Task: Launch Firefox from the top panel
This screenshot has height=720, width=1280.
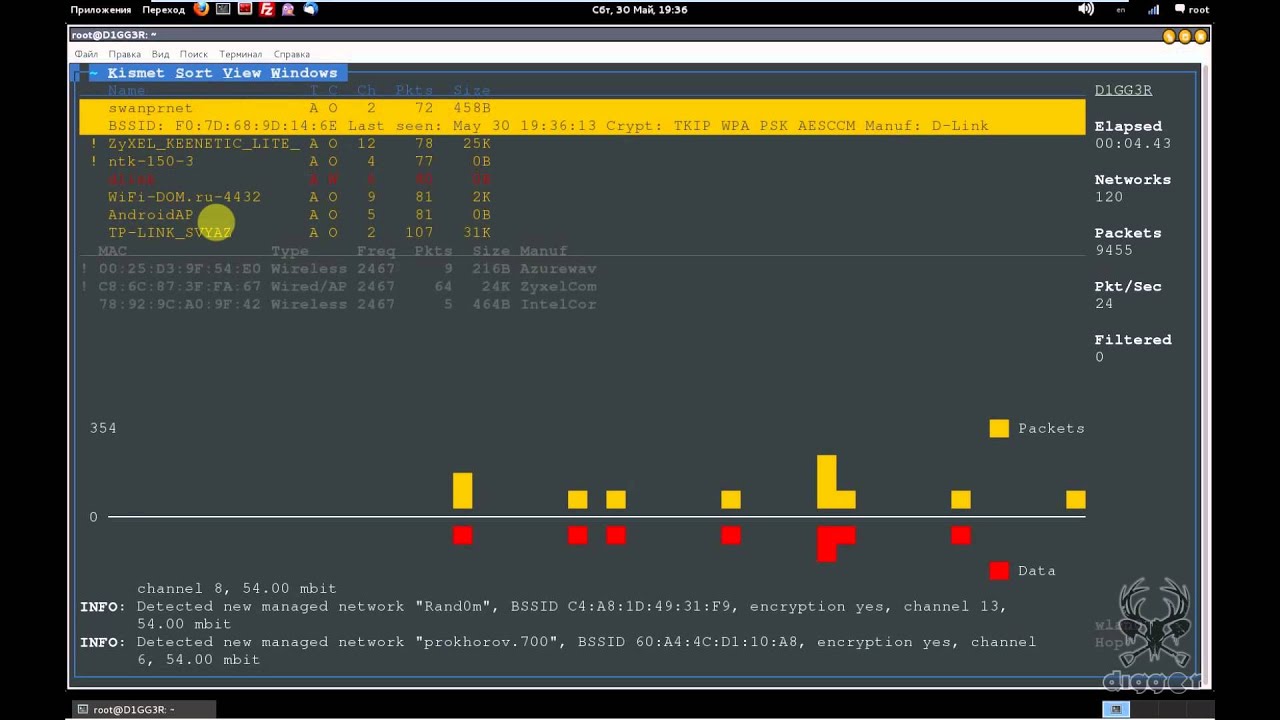Action: 201,9
